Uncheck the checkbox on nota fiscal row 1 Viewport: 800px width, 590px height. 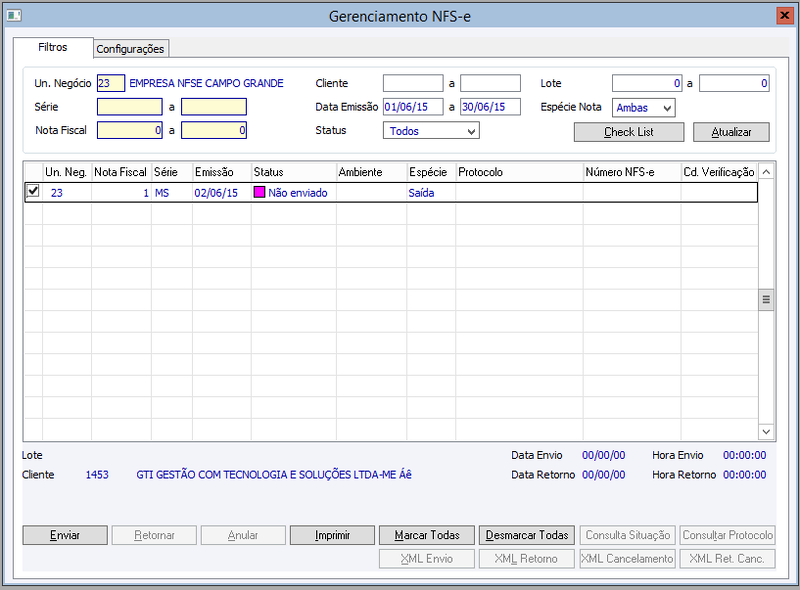pos(33,191)
